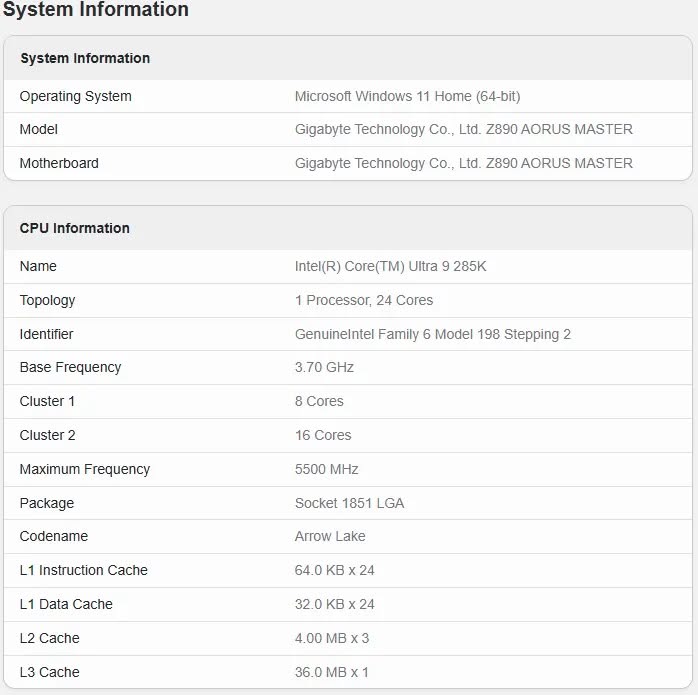Click the 5500 MHz maximum frequency value
Screen dimensions: 698x695
tap(326, 470)
